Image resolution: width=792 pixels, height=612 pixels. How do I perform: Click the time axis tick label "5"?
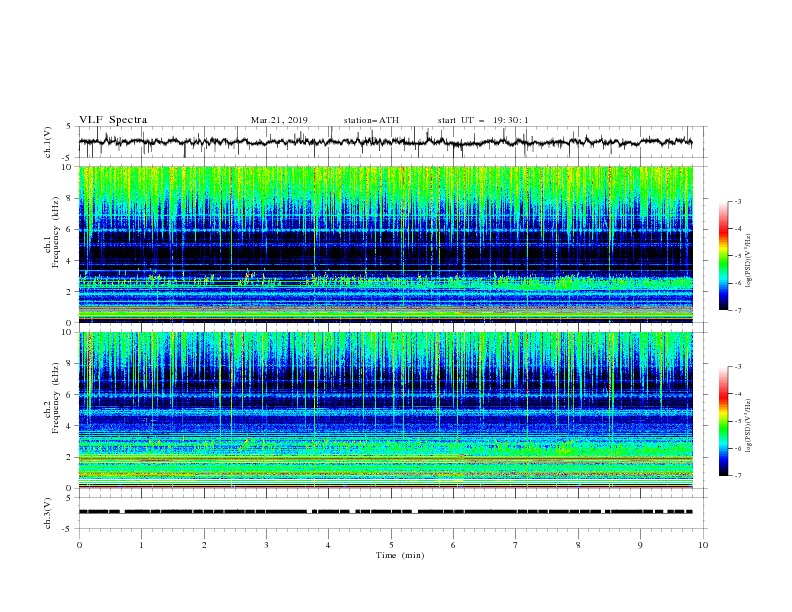pyautogui.click(x=391, y=545)
